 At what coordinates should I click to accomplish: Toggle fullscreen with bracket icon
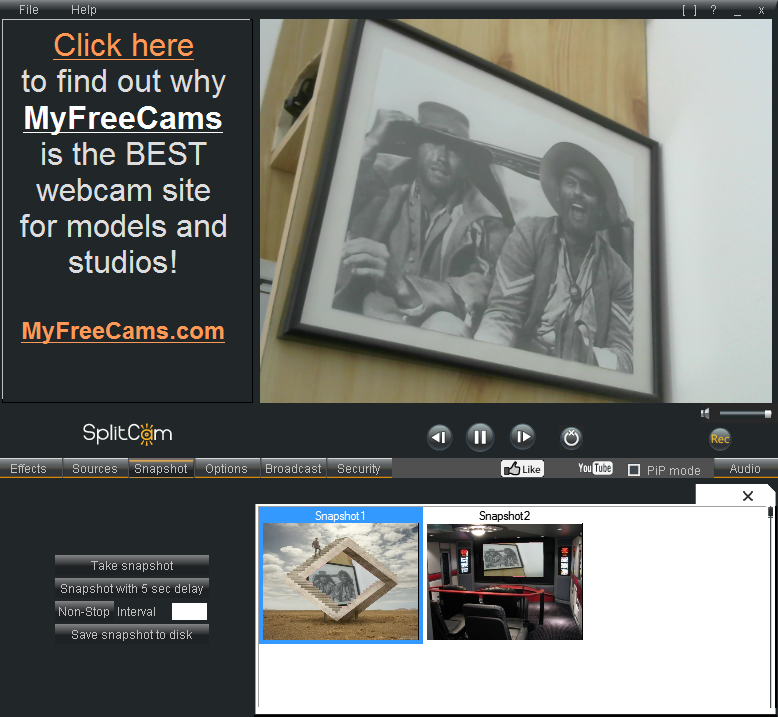pos(689,10)
